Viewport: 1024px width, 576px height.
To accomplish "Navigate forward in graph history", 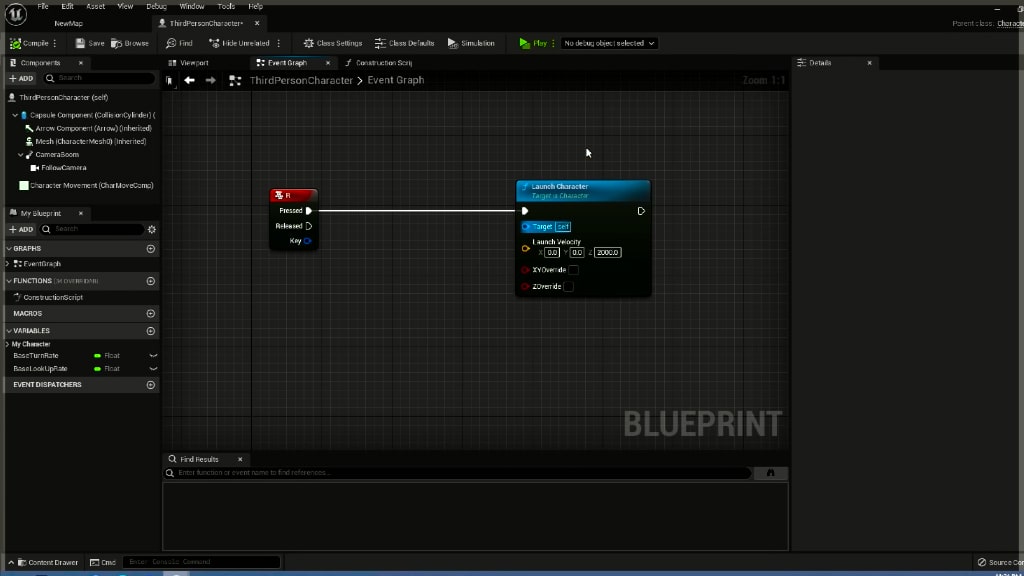I will coord(210,80).
